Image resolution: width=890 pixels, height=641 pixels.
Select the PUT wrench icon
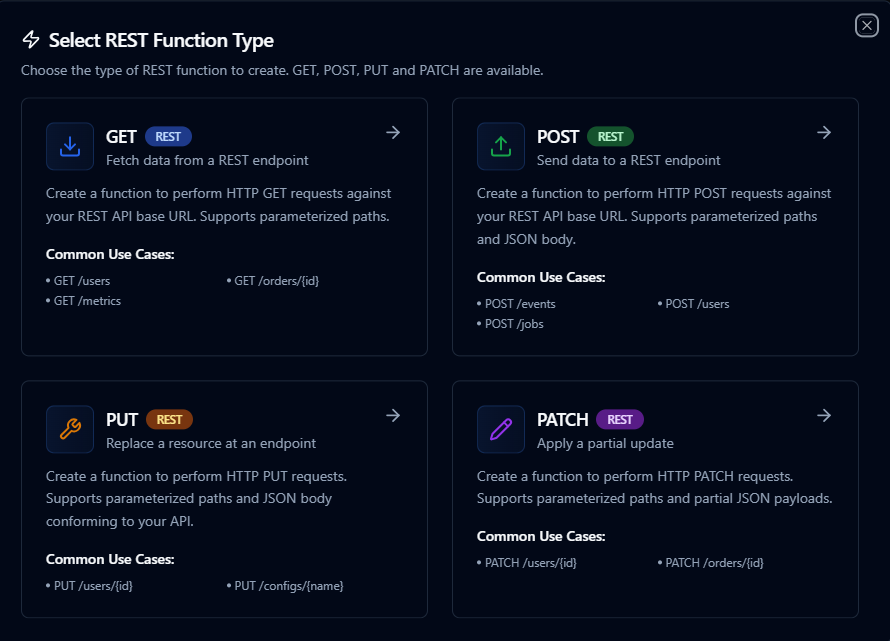click(x=69, y=429)
